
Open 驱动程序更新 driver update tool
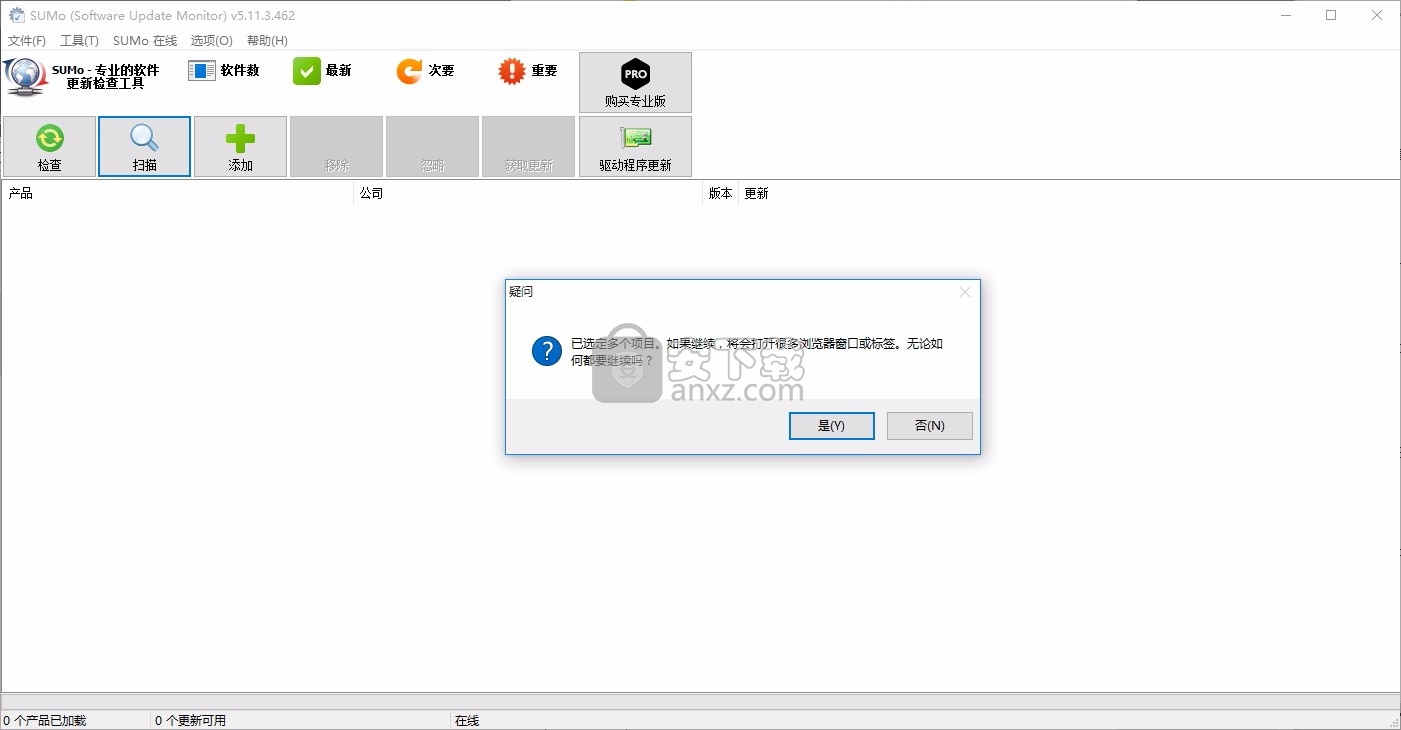click(x=635, y=147)
